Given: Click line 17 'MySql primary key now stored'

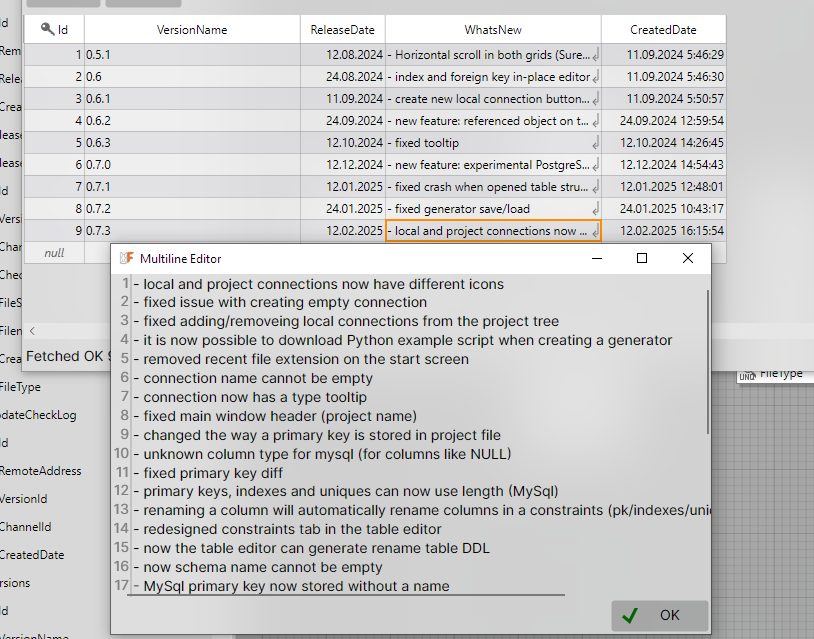Looking at the screenshot, I should point(292,587).
